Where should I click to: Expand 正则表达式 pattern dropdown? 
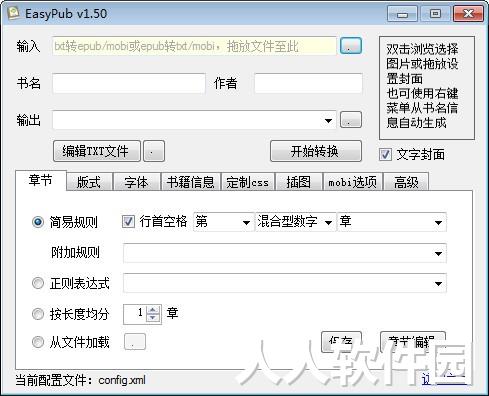point(438,284)
